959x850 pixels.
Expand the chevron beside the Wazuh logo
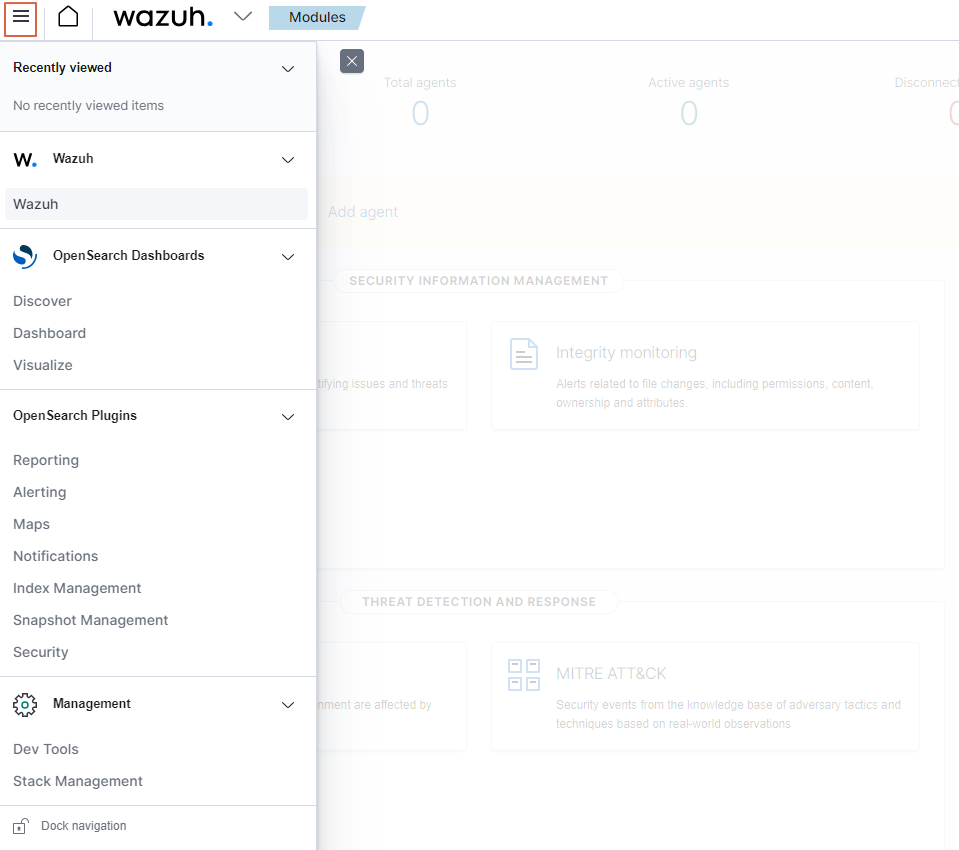pyautogui.click(x=243, y=17)
